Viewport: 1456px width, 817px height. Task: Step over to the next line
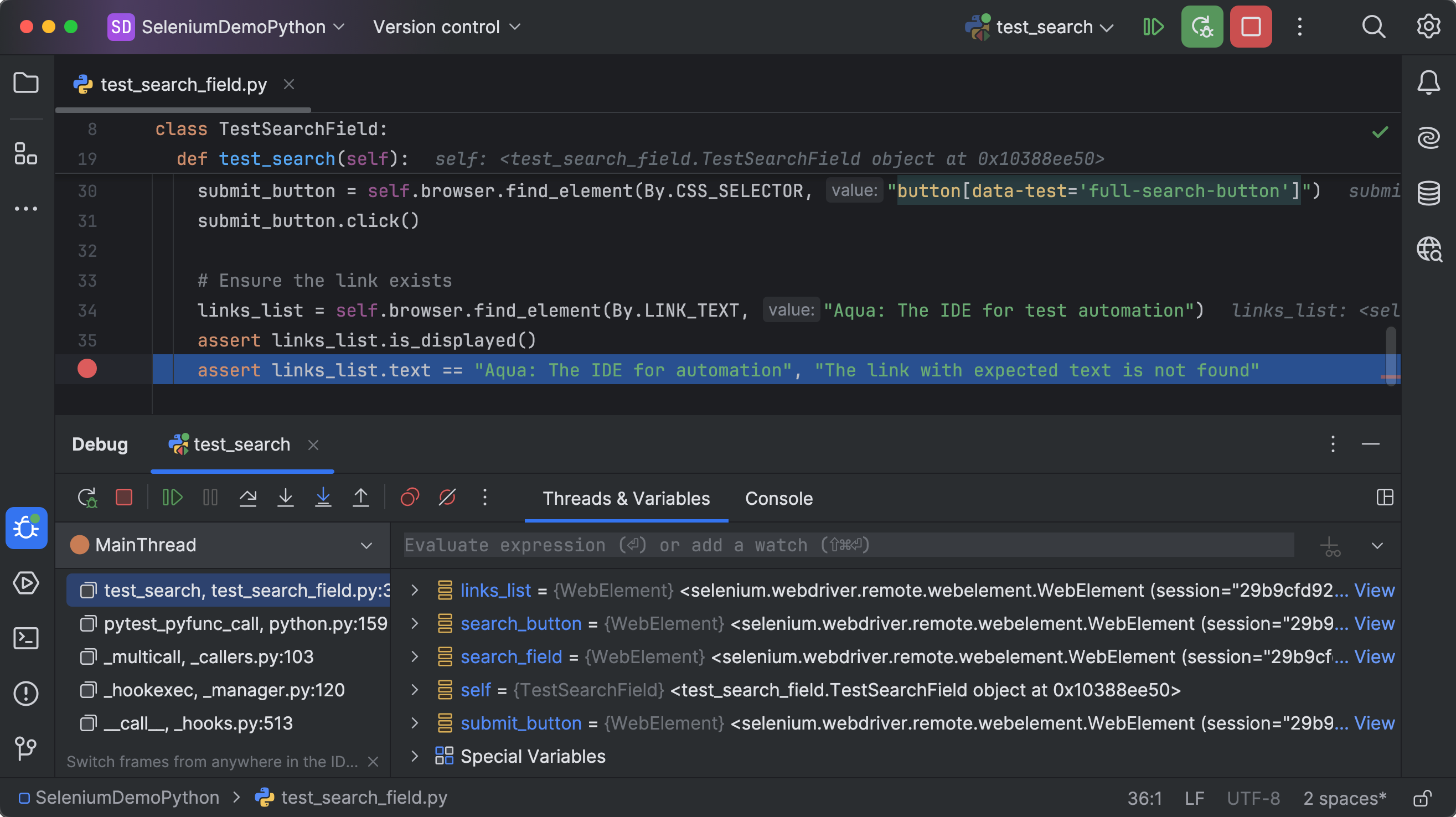click(x=248, y=498)
